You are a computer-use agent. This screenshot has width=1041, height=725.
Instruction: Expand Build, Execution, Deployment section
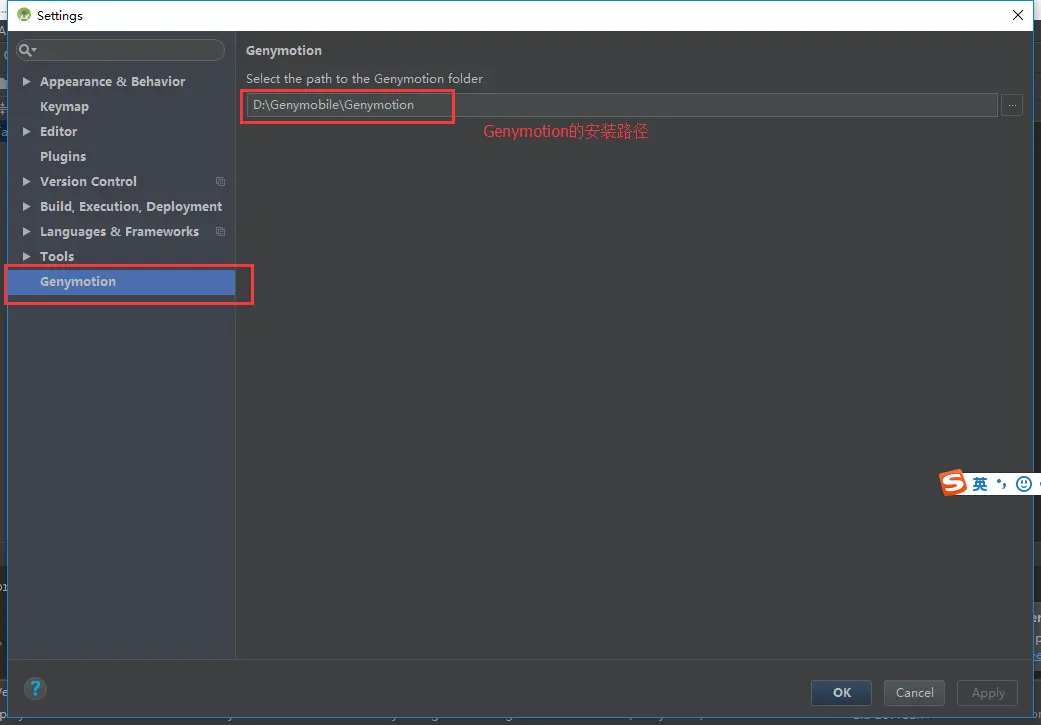tap(27, 206)
